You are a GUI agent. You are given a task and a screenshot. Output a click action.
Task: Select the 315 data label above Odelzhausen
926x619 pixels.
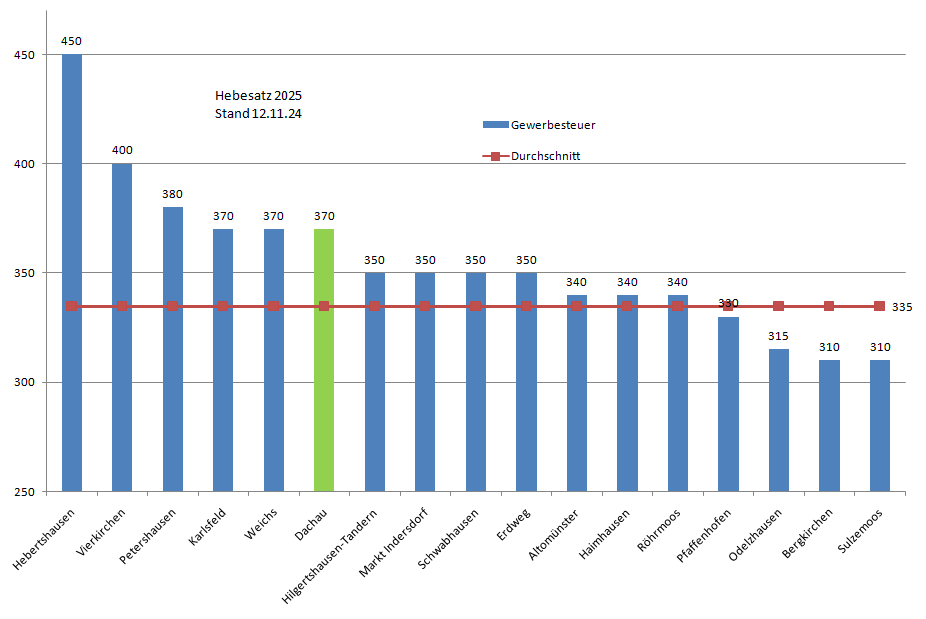pyautogui.click(x=778, y=336)
